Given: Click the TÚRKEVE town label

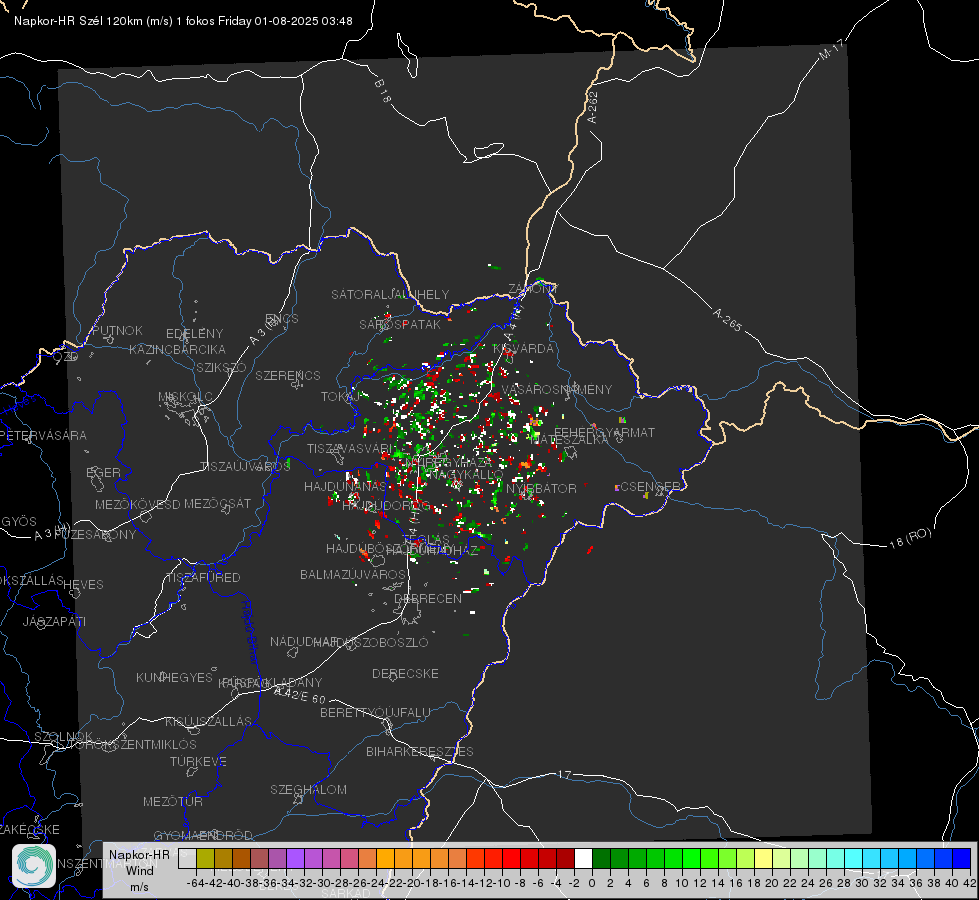Looking at the screenshot, I should point(199,761).
